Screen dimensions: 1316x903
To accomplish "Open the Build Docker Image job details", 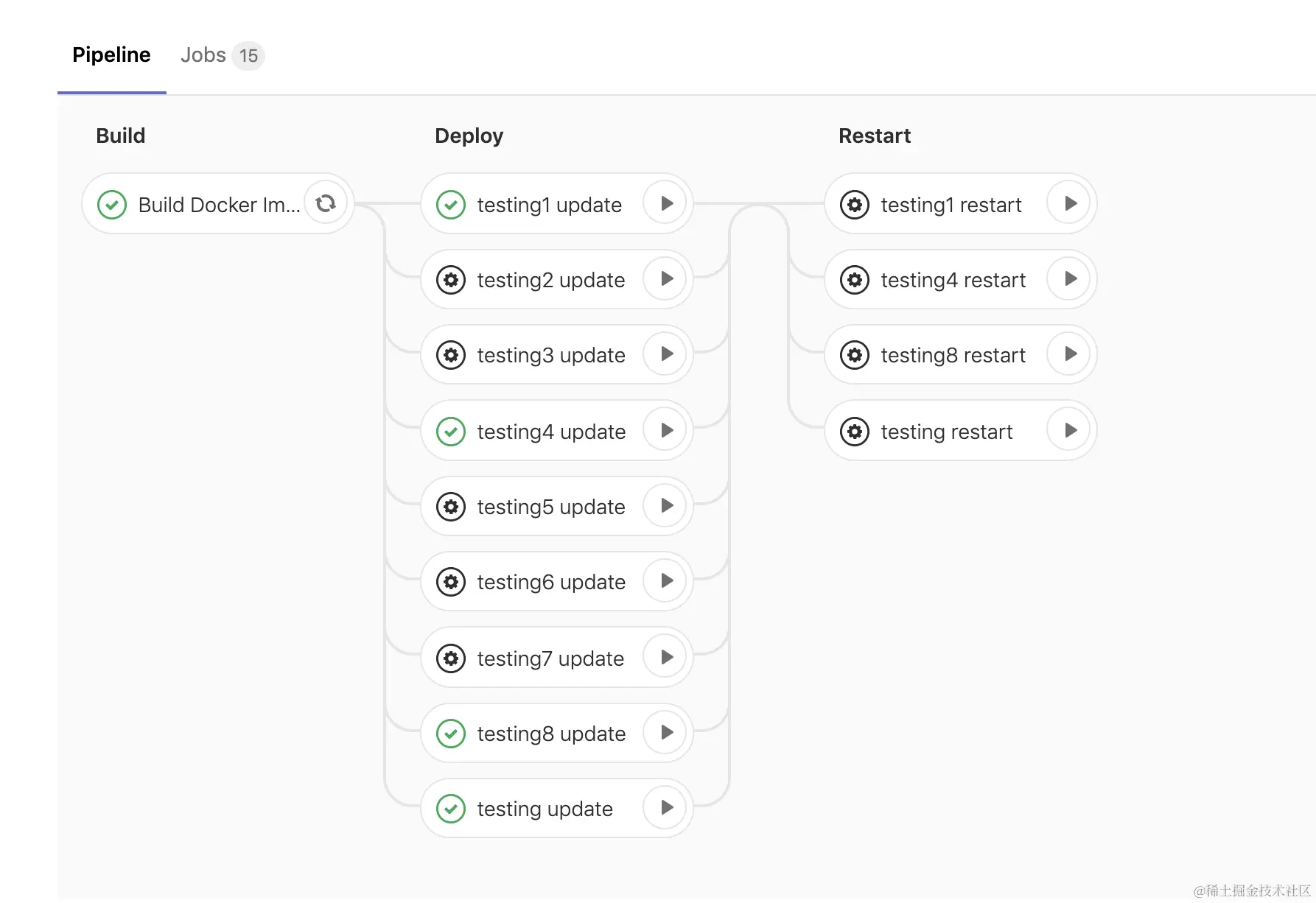I will pyautogui.click(x=219, y=205).
